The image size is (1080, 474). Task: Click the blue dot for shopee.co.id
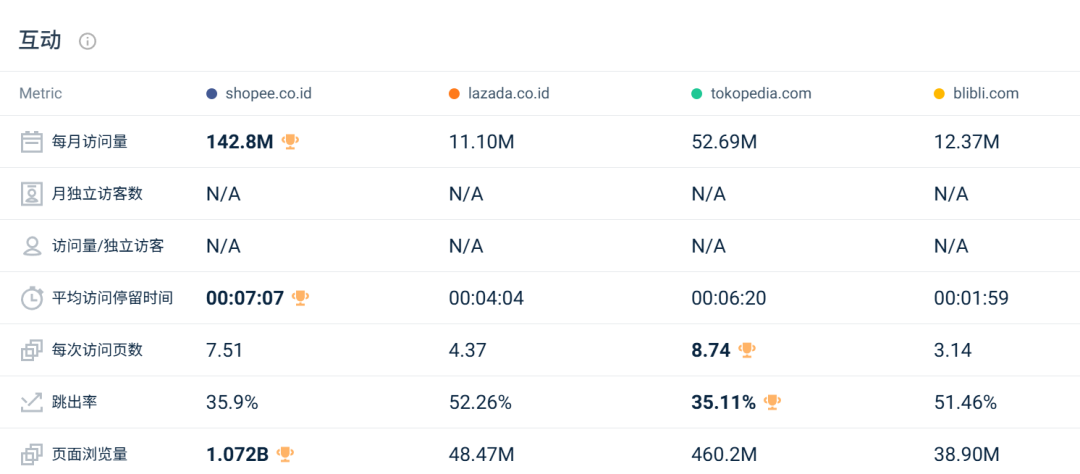[x=211, y=94]
